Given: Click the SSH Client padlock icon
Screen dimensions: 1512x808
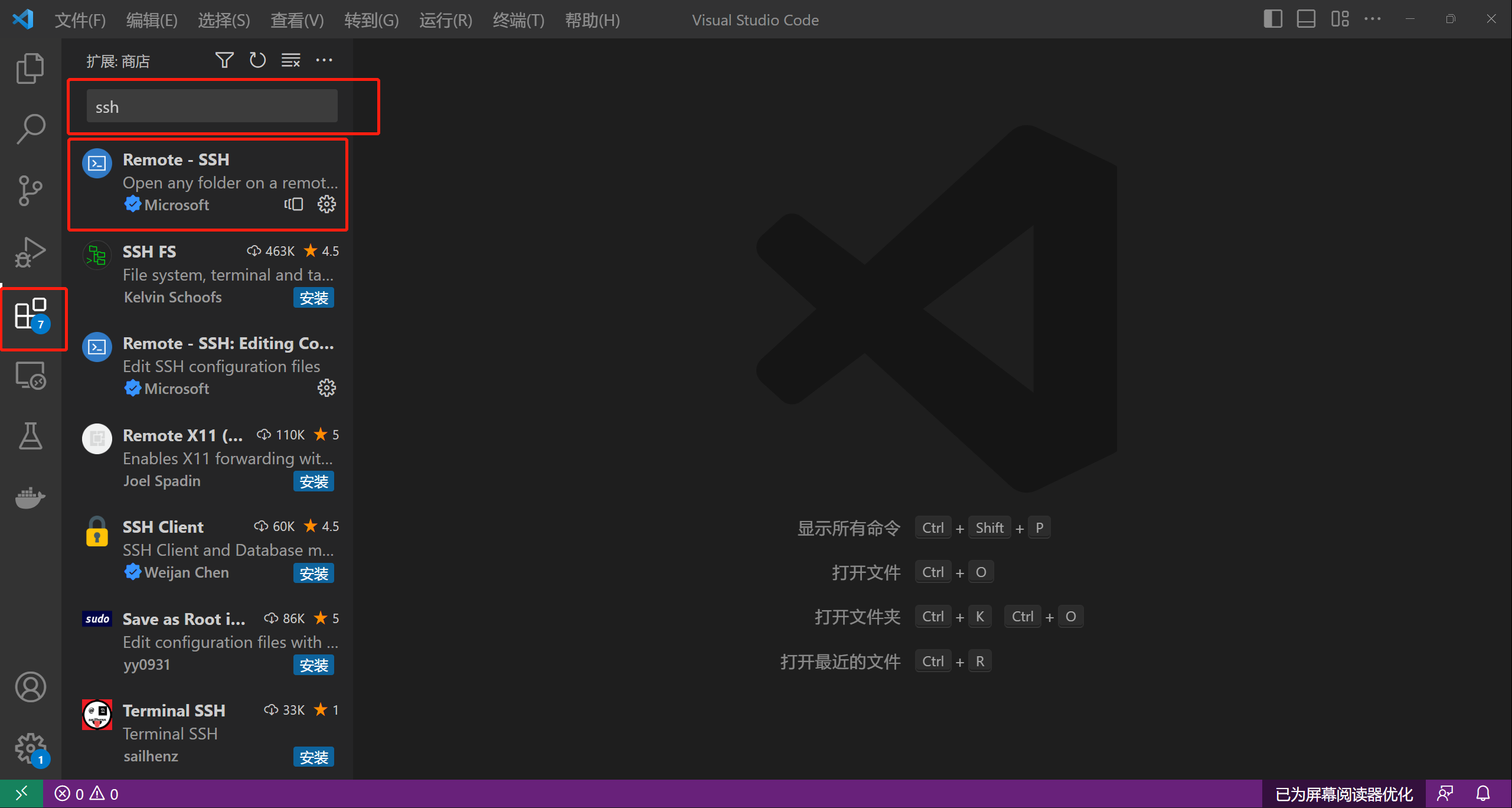Looking at the screenshot, I should click(x=97, y=532).
